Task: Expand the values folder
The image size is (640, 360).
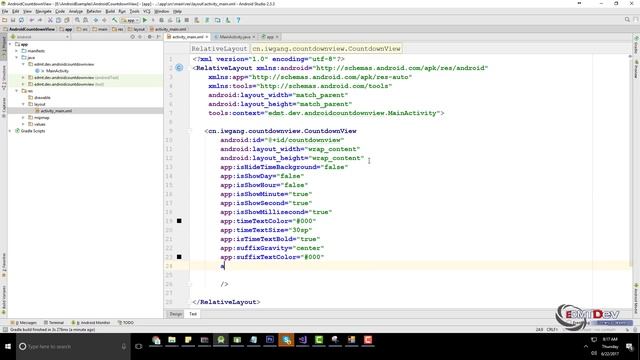Action: click(x=23, y=124)
